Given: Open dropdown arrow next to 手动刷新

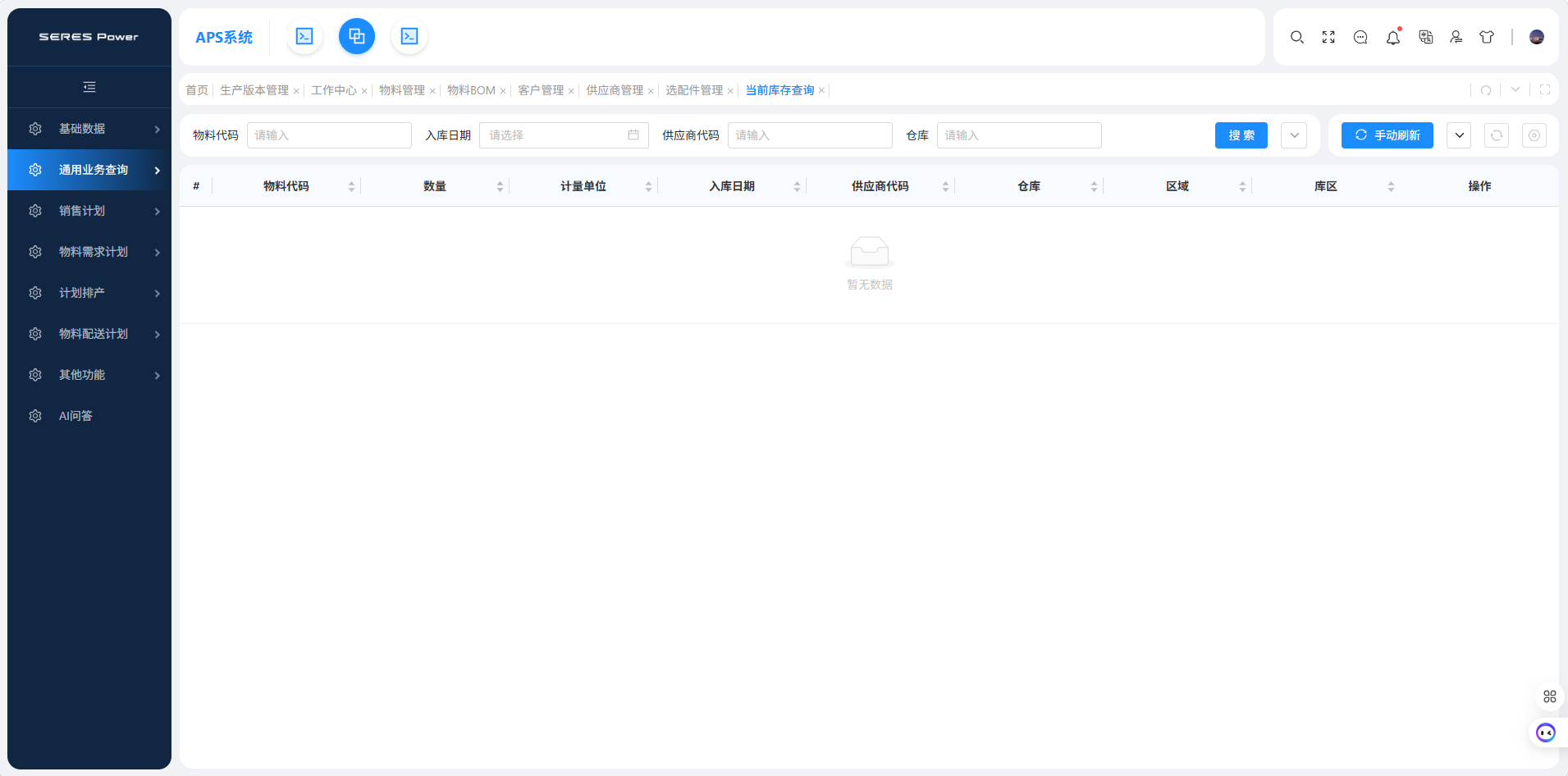Looking at the screenshot, I should click(x=1459, y=135).
